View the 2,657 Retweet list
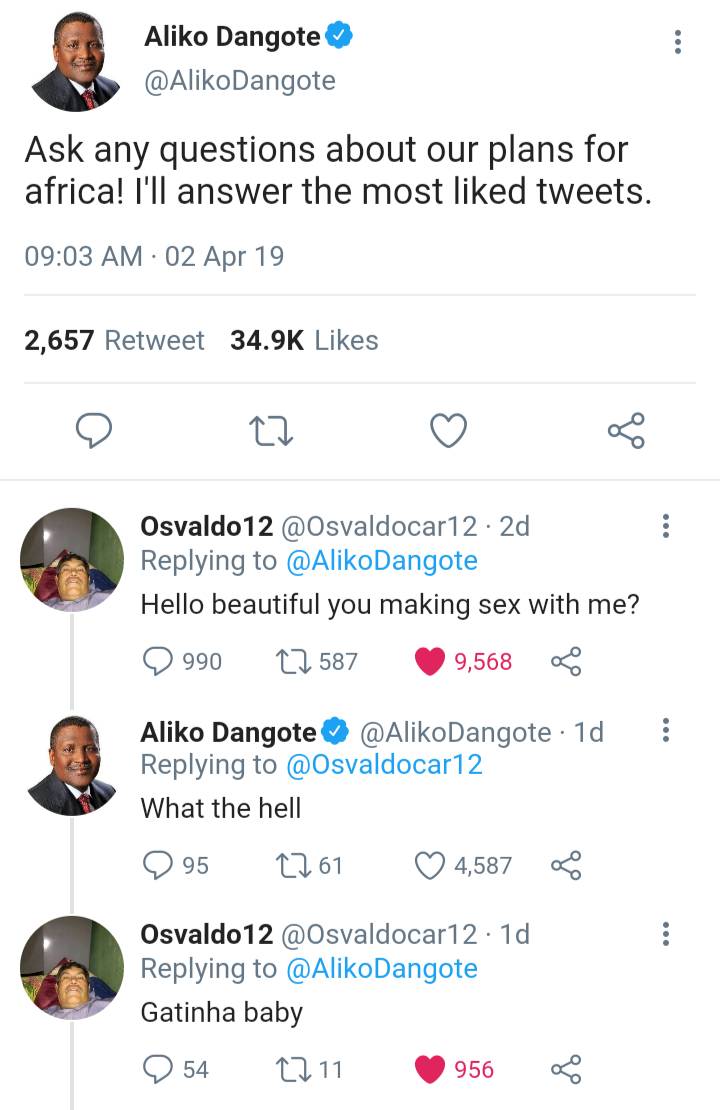 click(x=114, y=340)
